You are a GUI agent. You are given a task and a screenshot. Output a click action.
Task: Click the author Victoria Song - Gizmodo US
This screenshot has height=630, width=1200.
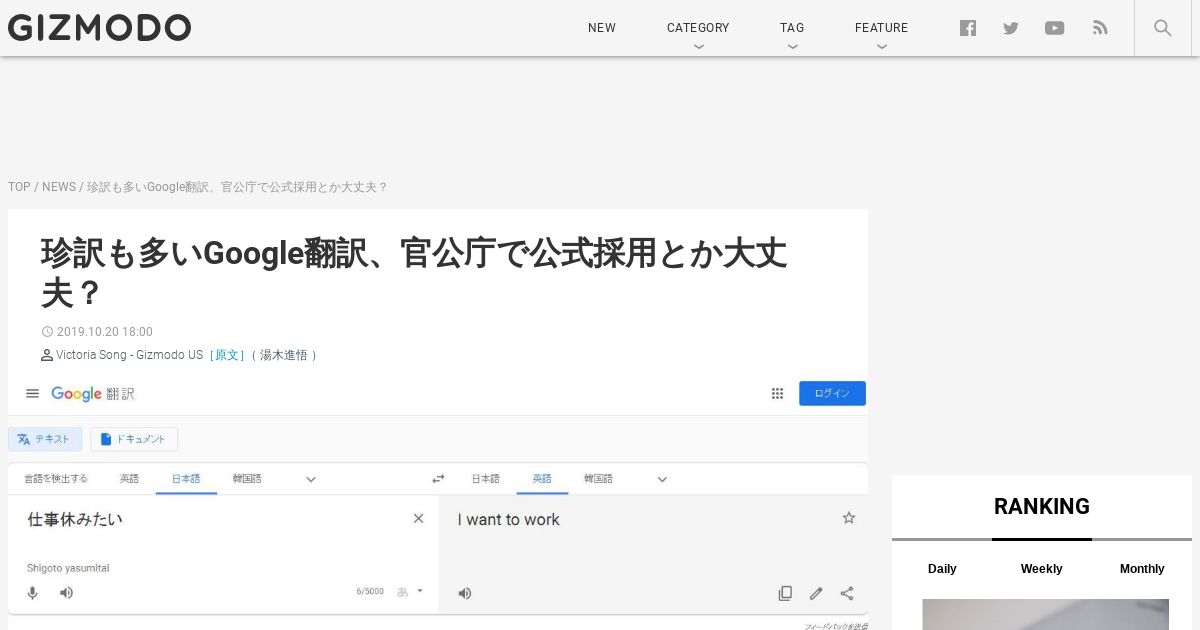pos(129,355)
